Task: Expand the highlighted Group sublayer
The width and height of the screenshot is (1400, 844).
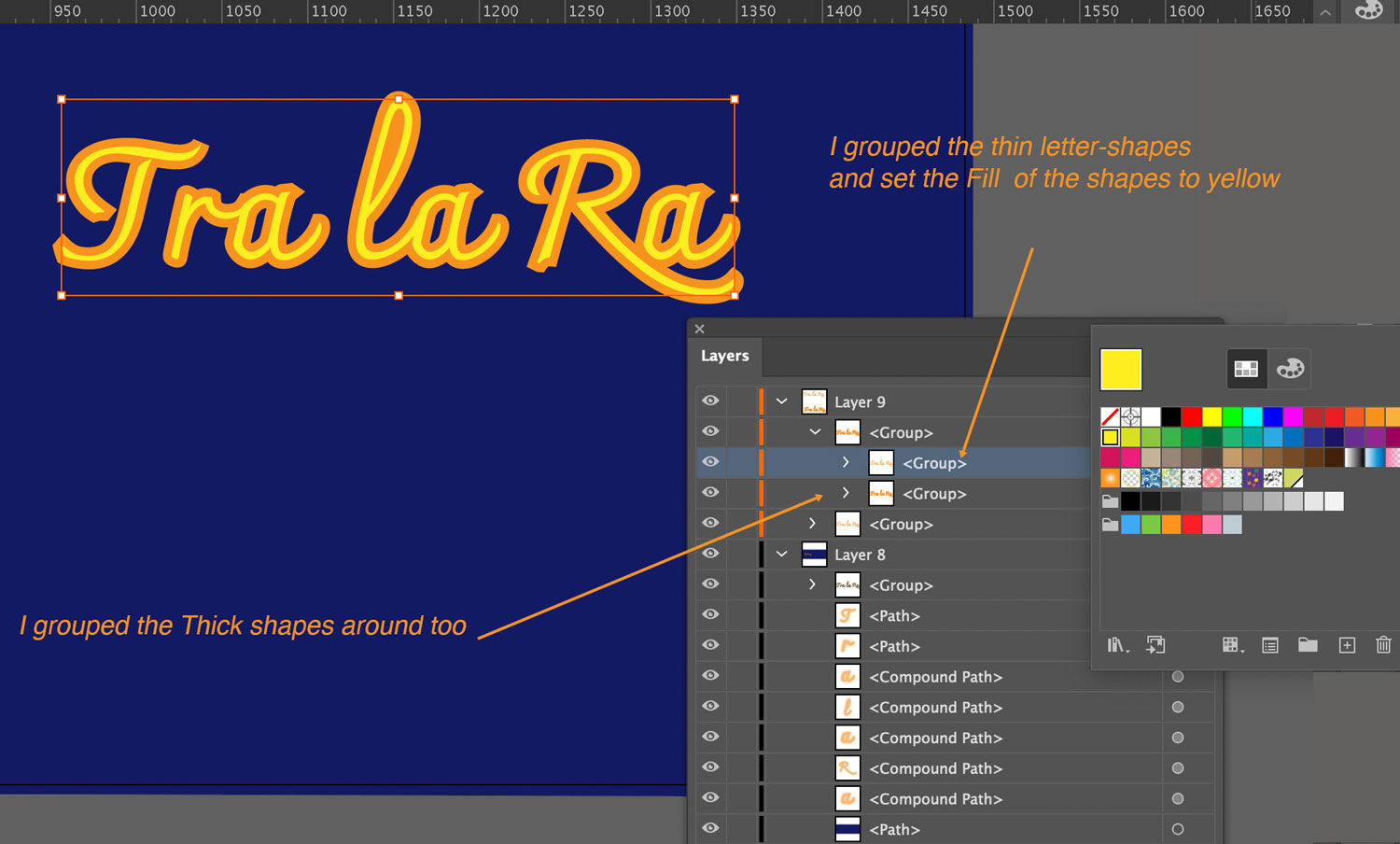Action: (x=846, y=463)
